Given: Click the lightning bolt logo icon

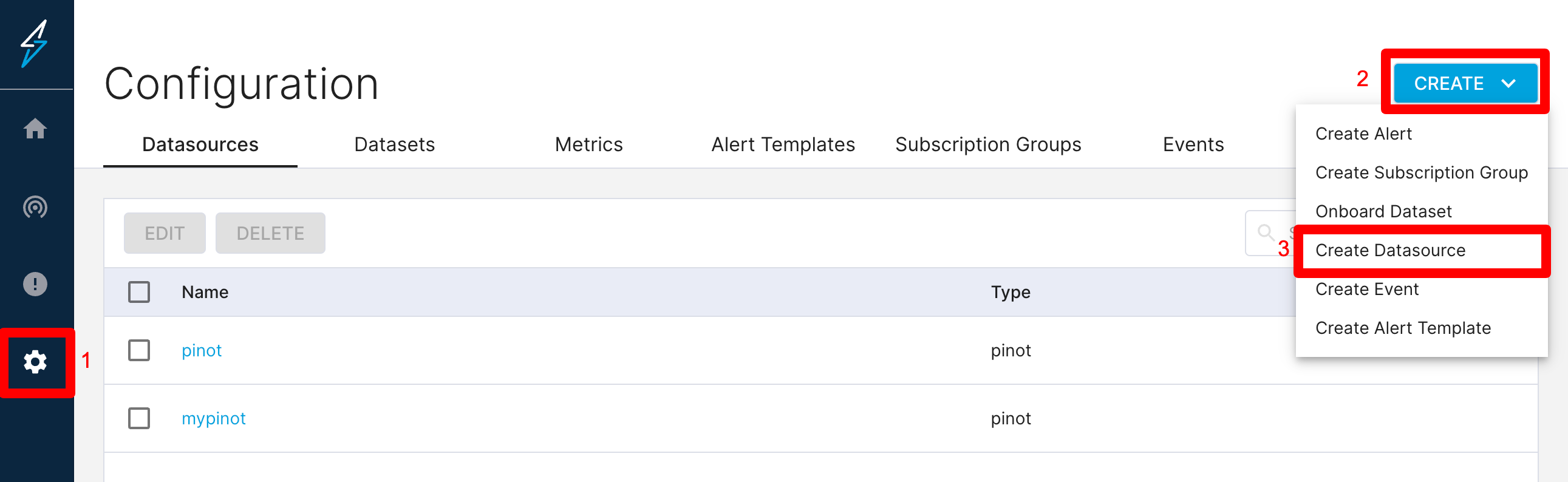Looking at the screenshot, I should pyautogui.click(x=35, y=43).
